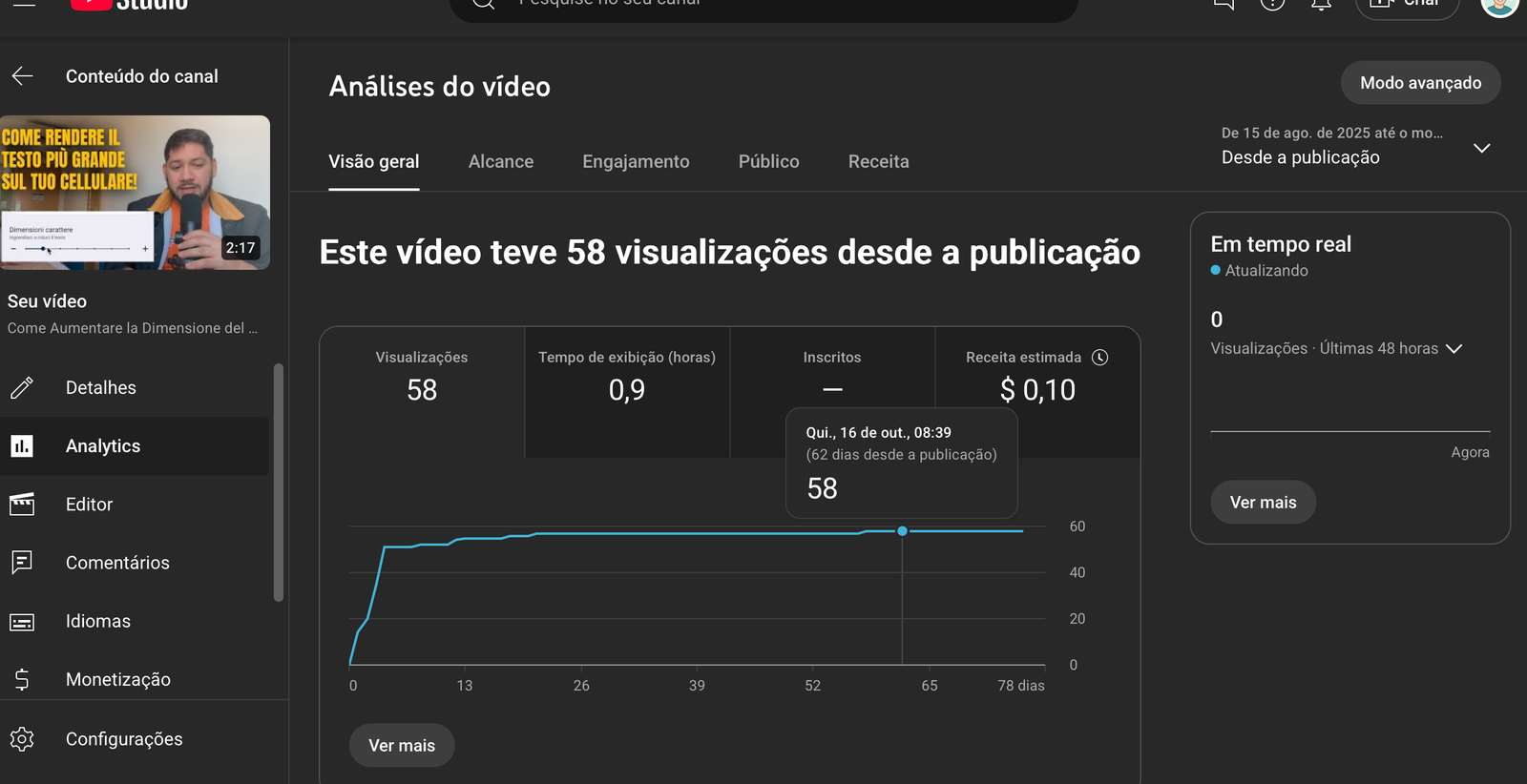Click the '2:17' duration badge
The height and width of the screenshot is (784, 1527).
click(x=241, y=248)
